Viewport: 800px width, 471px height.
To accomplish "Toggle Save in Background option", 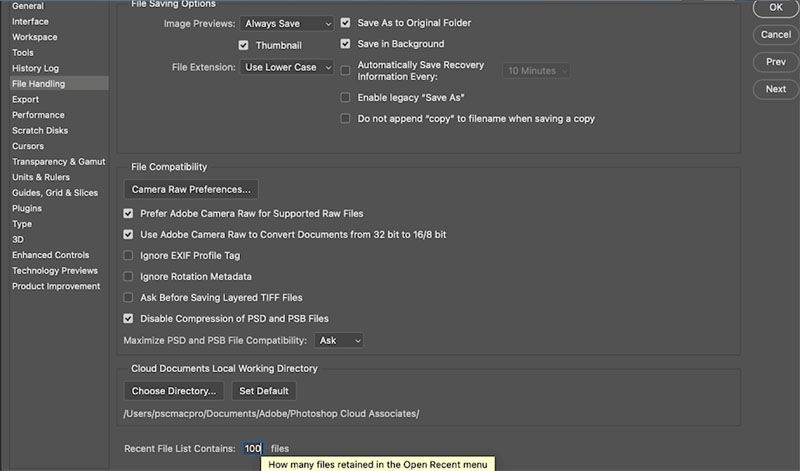I will (x=345, y=44).
